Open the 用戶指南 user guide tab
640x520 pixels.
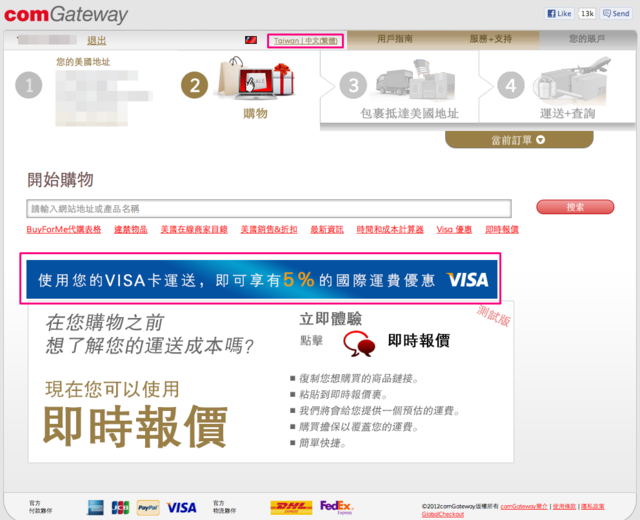[x=395, y=39]
